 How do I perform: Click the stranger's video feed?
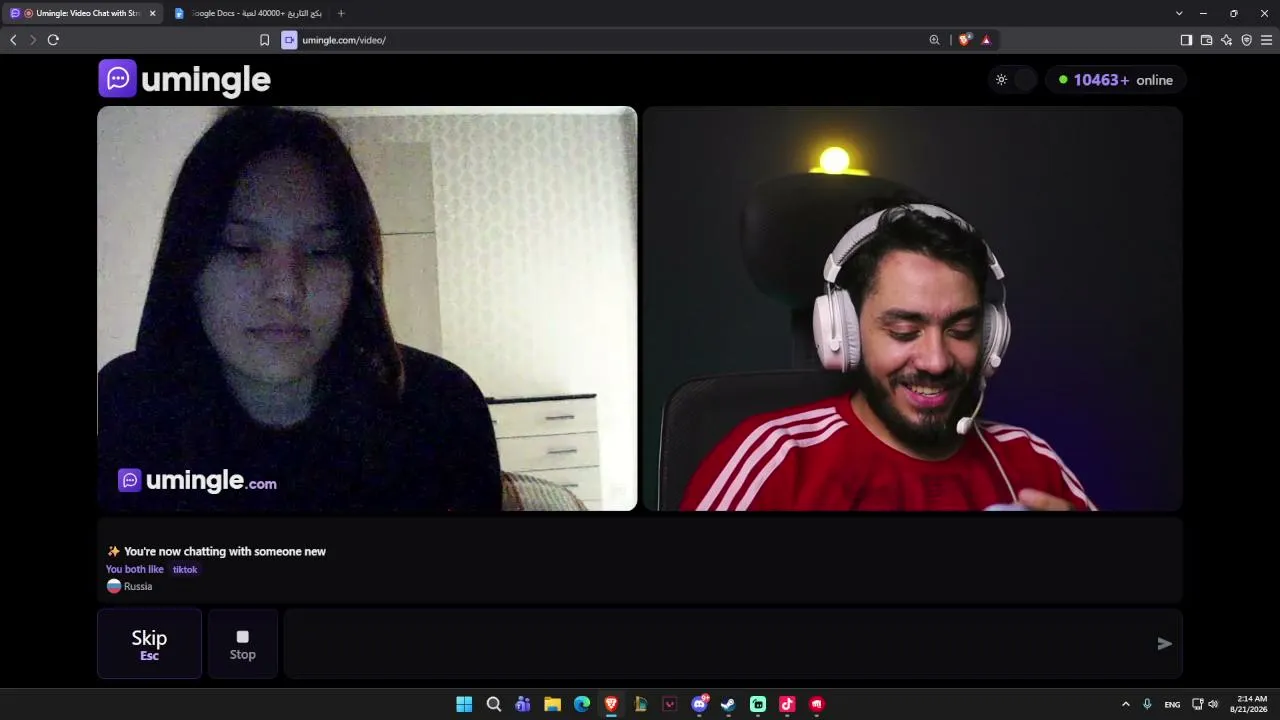click(x=367, y=309)
